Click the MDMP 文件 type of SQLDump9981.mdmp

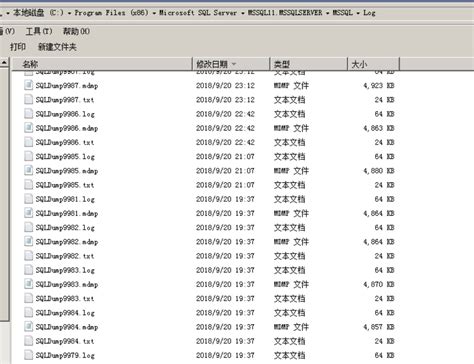(291, 213)
